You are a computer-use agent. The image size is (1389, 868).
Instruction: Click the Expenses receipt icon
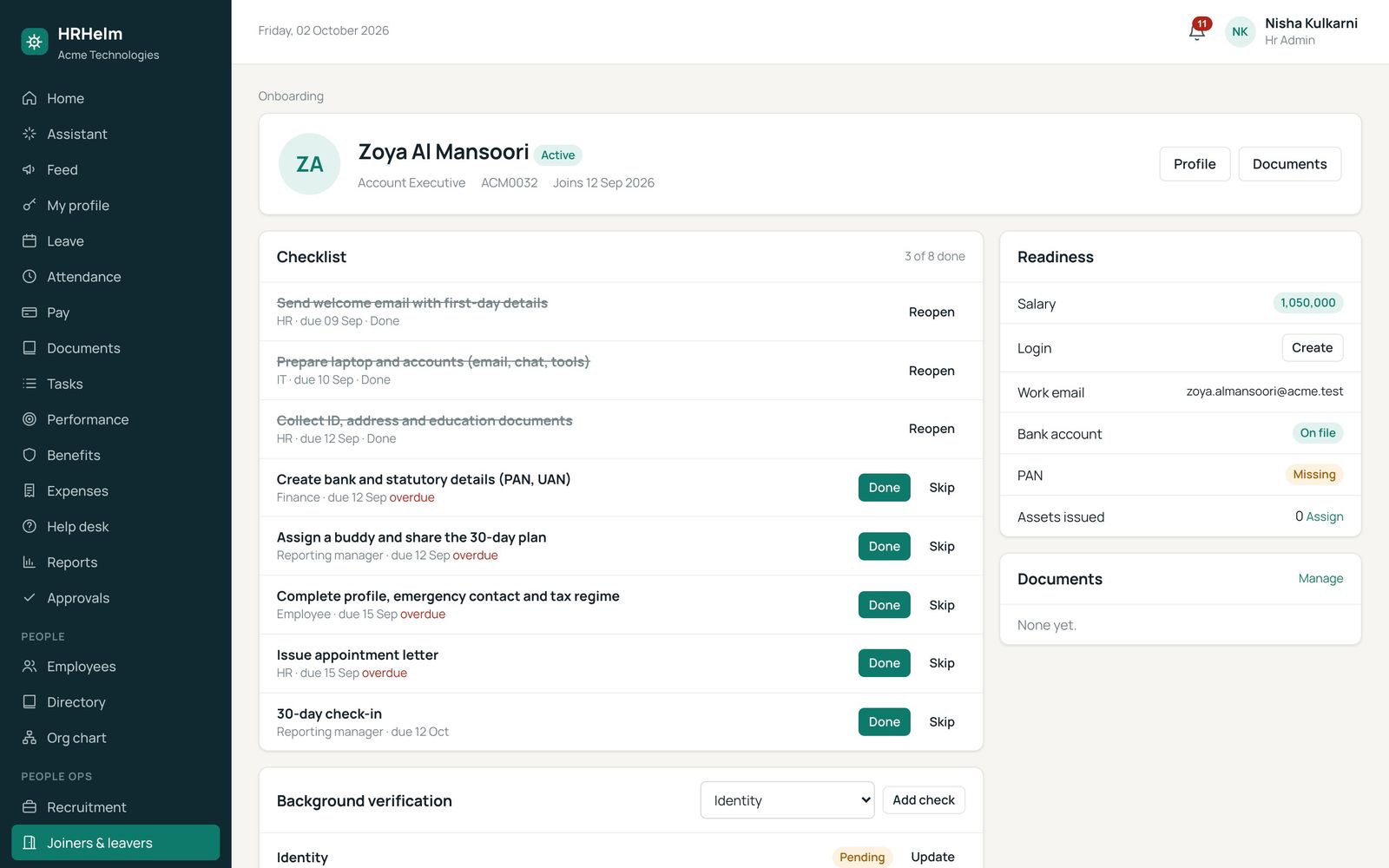pyautogui.click(x=30, y=490)
